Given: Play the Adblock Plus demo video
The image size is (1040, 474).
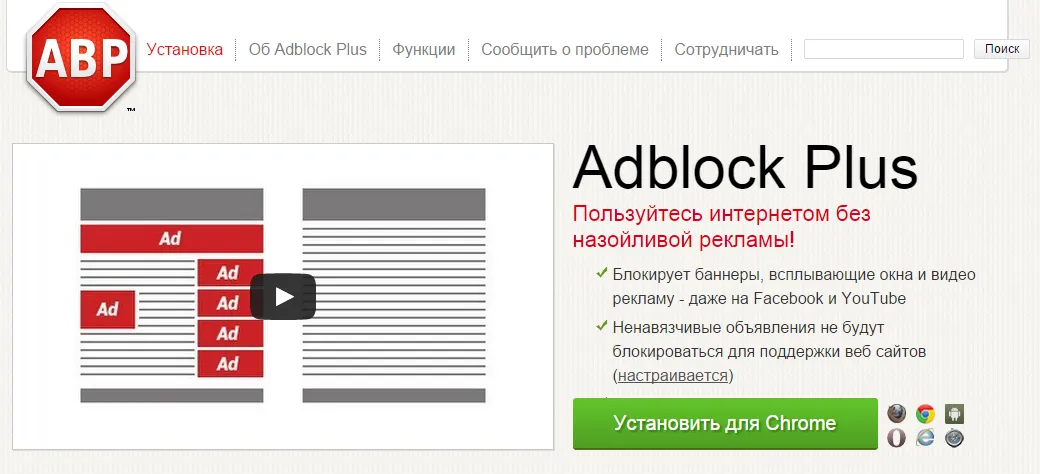Looking at the screenshot, I should point(283,296).
